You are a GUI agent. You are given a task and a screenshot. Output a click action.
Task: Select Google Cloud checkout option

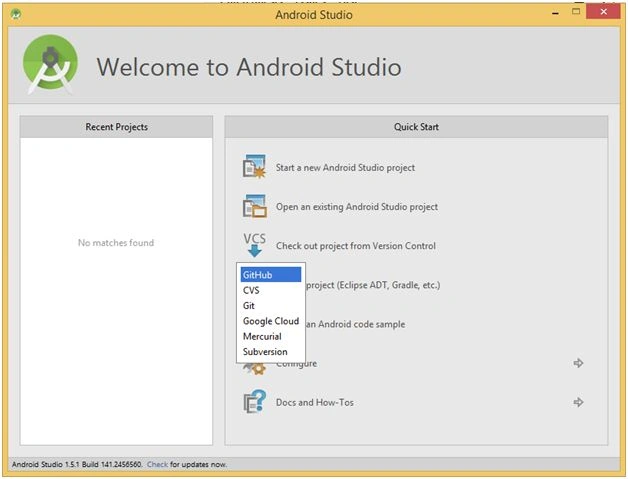click(x=271, y=321)
